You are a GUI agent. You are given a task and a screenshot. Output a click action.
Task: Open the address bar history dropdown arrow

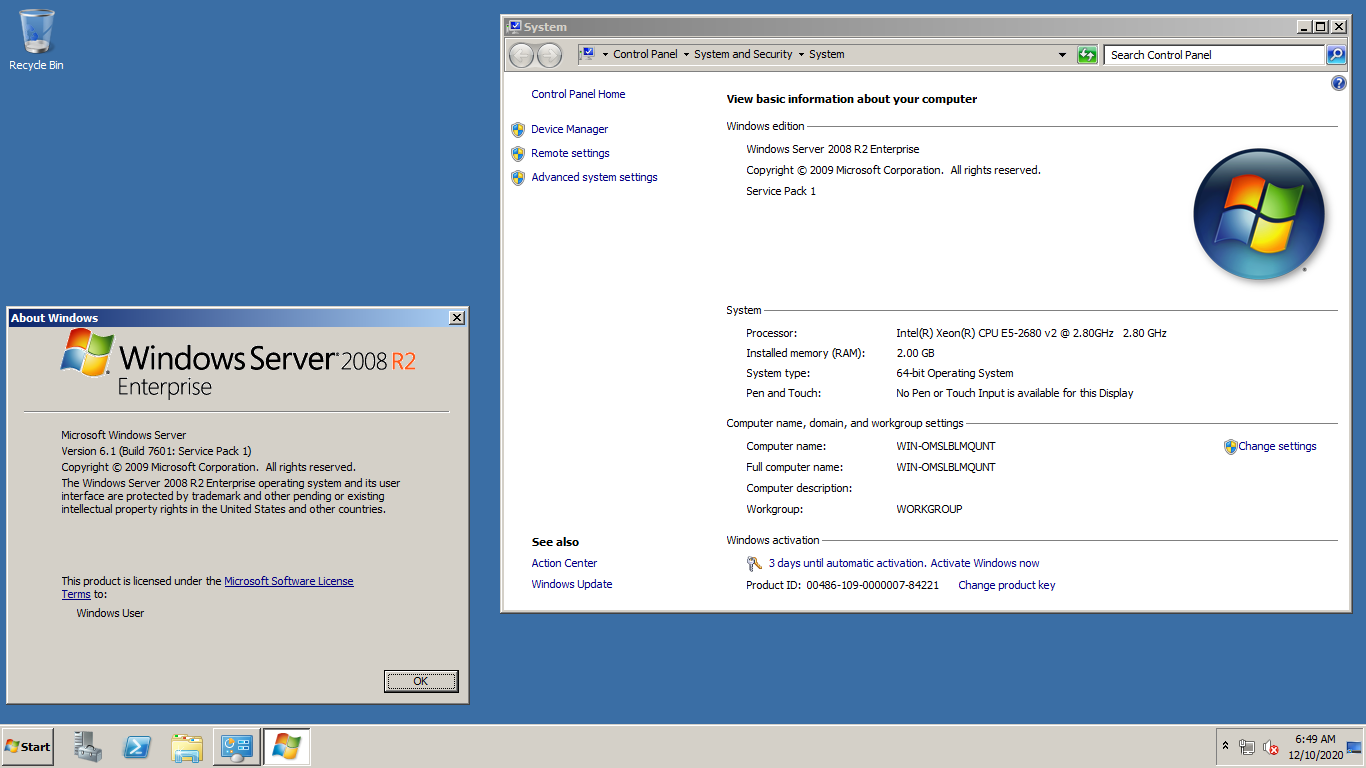pyautogui.click(x=1062, y=55)
